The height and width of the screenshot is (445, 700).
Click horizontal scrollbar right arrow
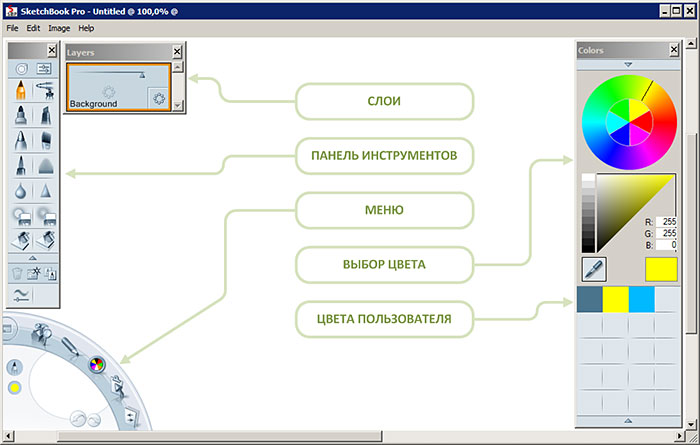pyautogui.click(x=679, y=436)
